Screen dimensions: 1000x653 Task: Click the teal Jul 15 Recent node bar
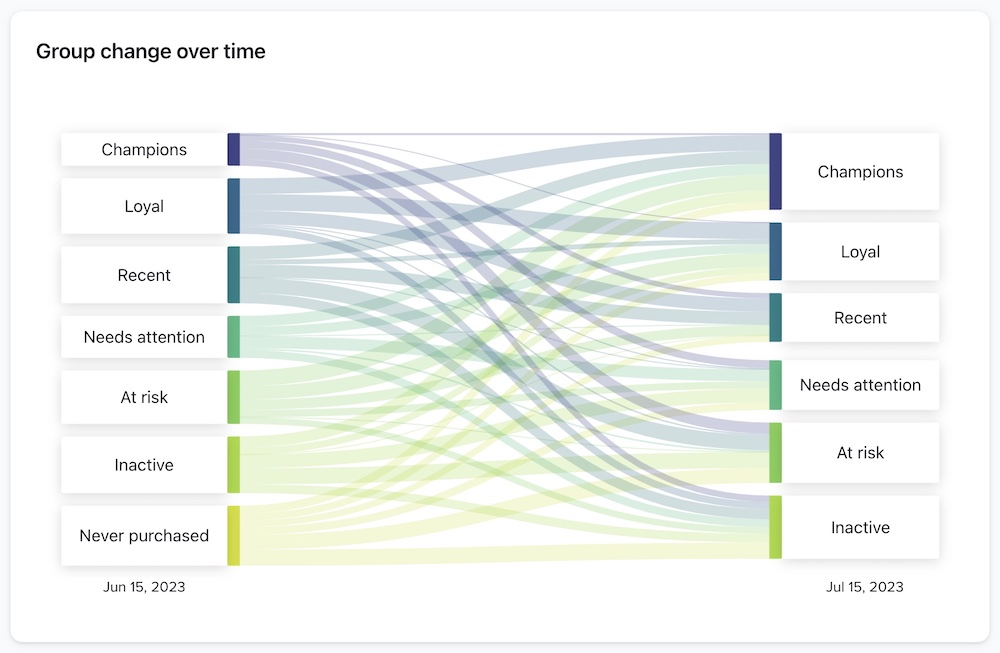775,318
